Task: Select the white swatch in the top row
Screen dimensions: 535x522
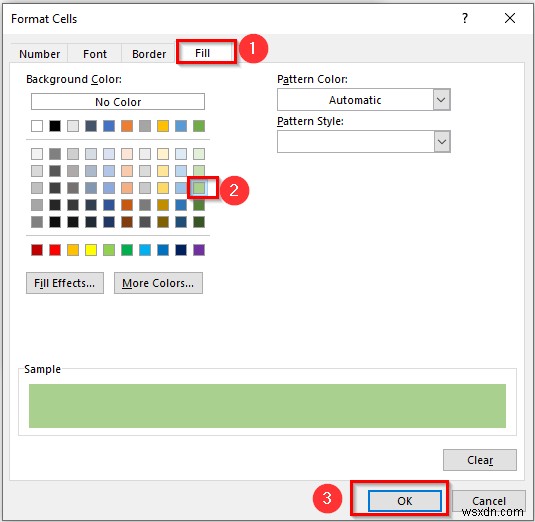Action: [x=37, y=126]
